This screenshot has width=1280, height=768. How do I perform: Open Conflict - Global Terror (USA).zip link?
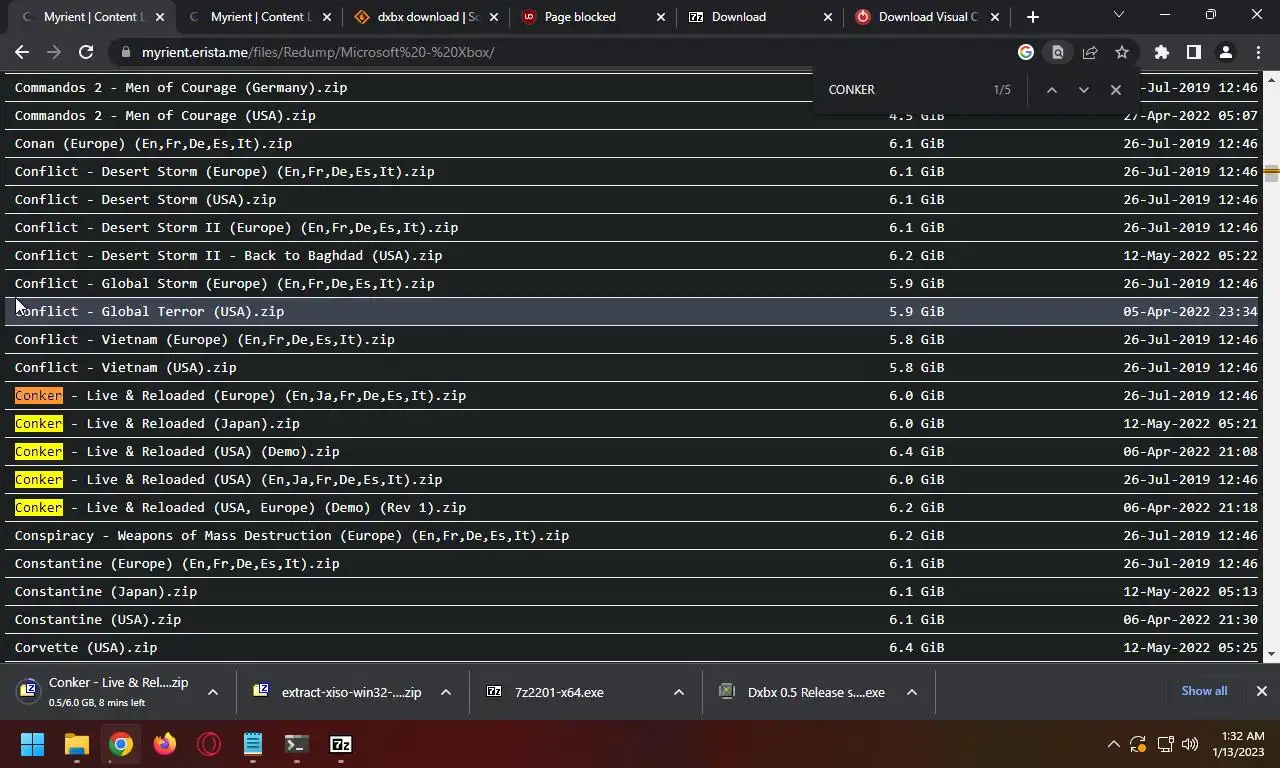(x=149, y=311)
